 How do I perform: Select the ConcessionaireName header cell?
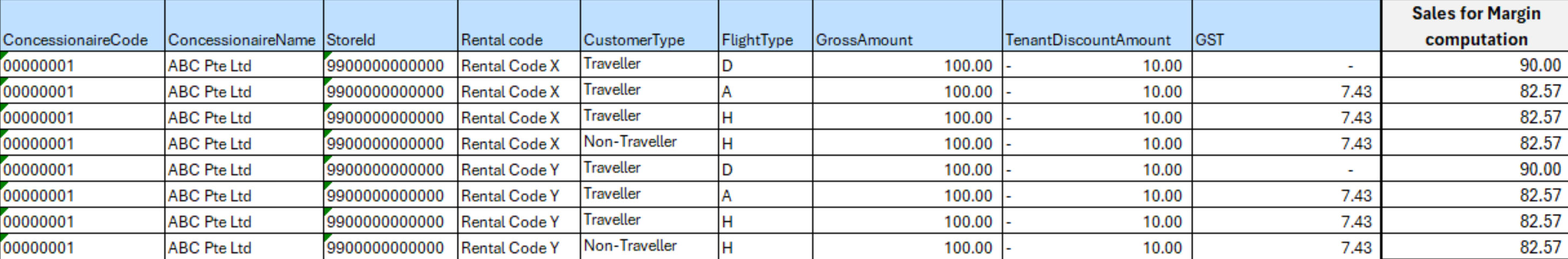242,39
